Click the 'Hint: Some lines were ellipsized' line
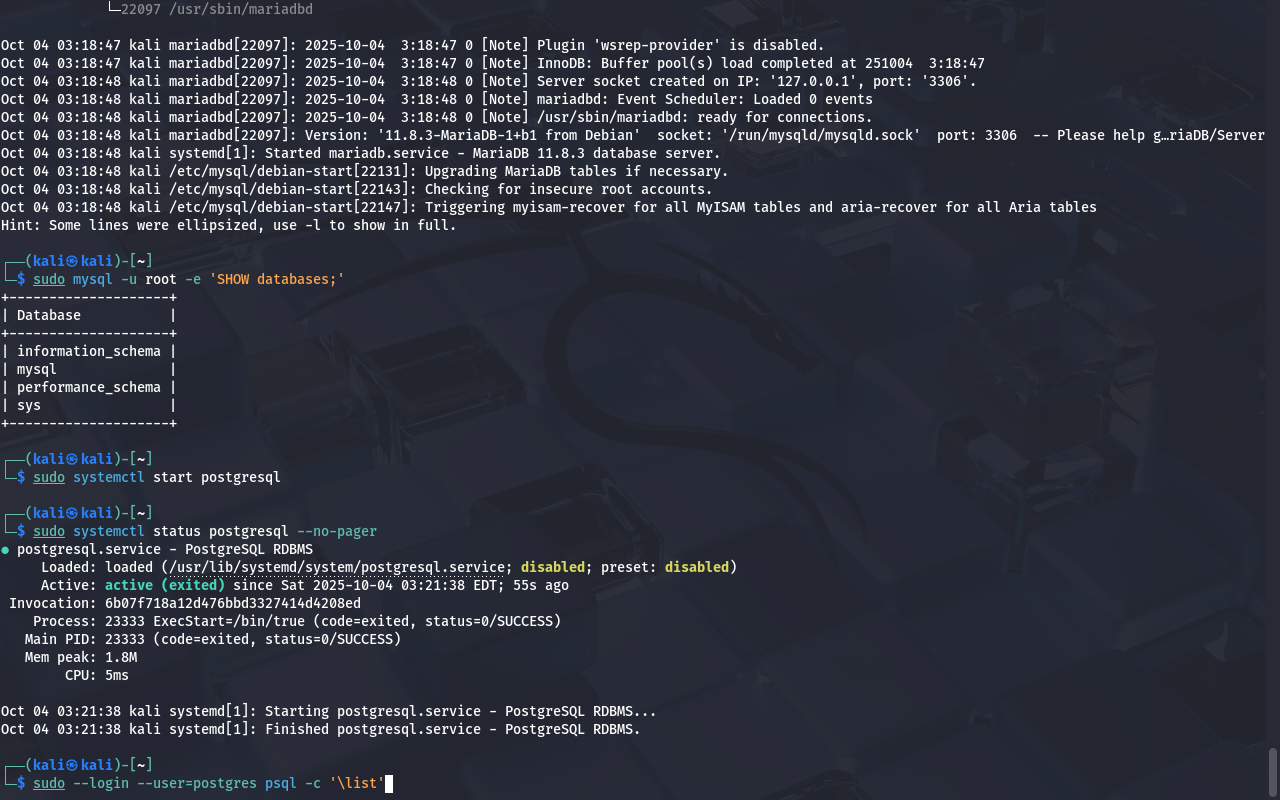The height and width of the screenshot is (800, 1280). (228, 225)
